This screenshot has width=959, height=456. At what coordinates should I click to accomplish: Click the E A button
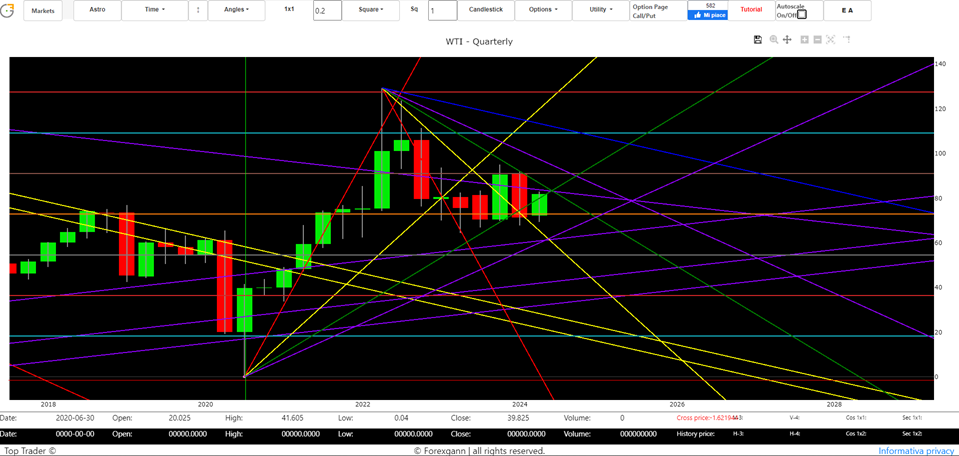(x=847, y=10)
